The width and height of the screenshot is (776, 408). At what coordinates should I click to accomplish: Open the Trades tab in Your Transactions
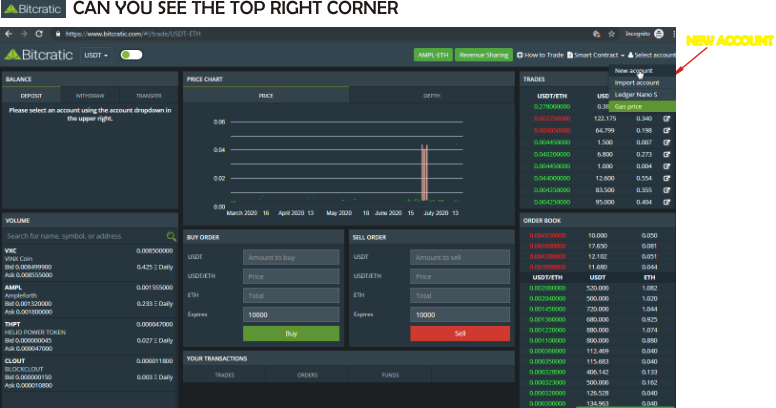click(225, 375)
